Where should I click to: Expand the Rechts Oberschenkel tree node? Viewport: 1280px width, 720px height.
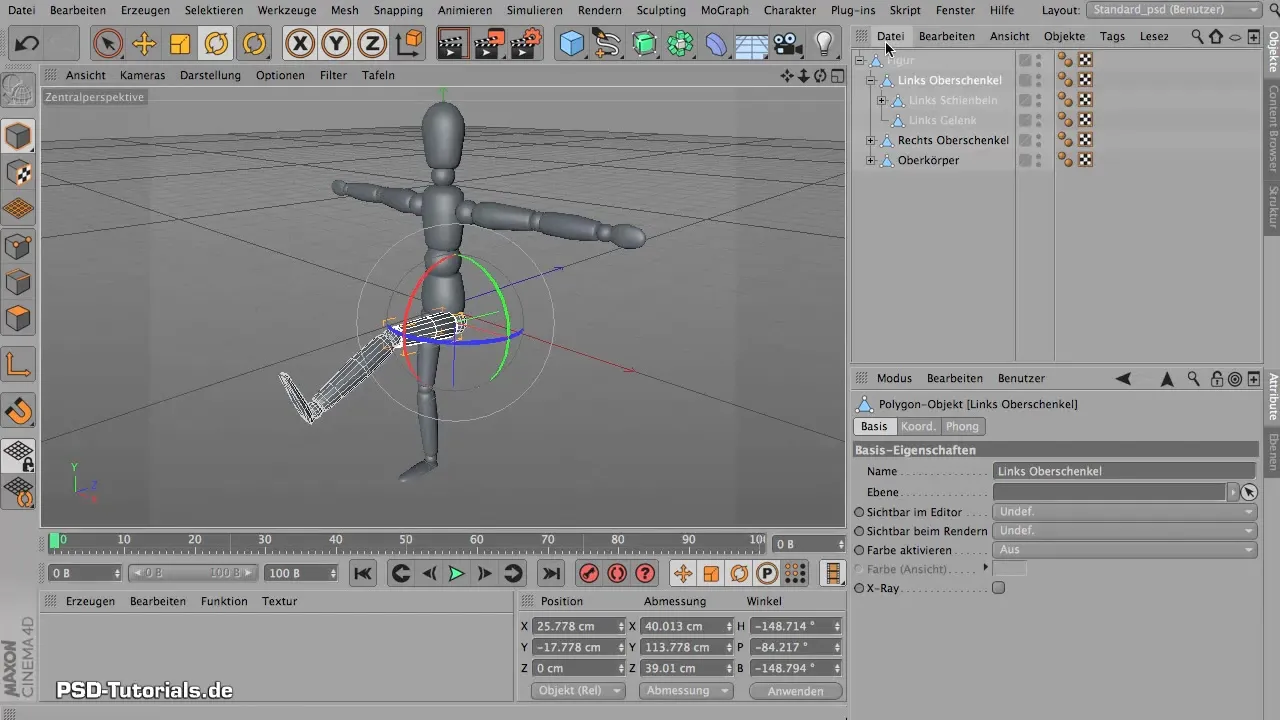pos(871,140)
